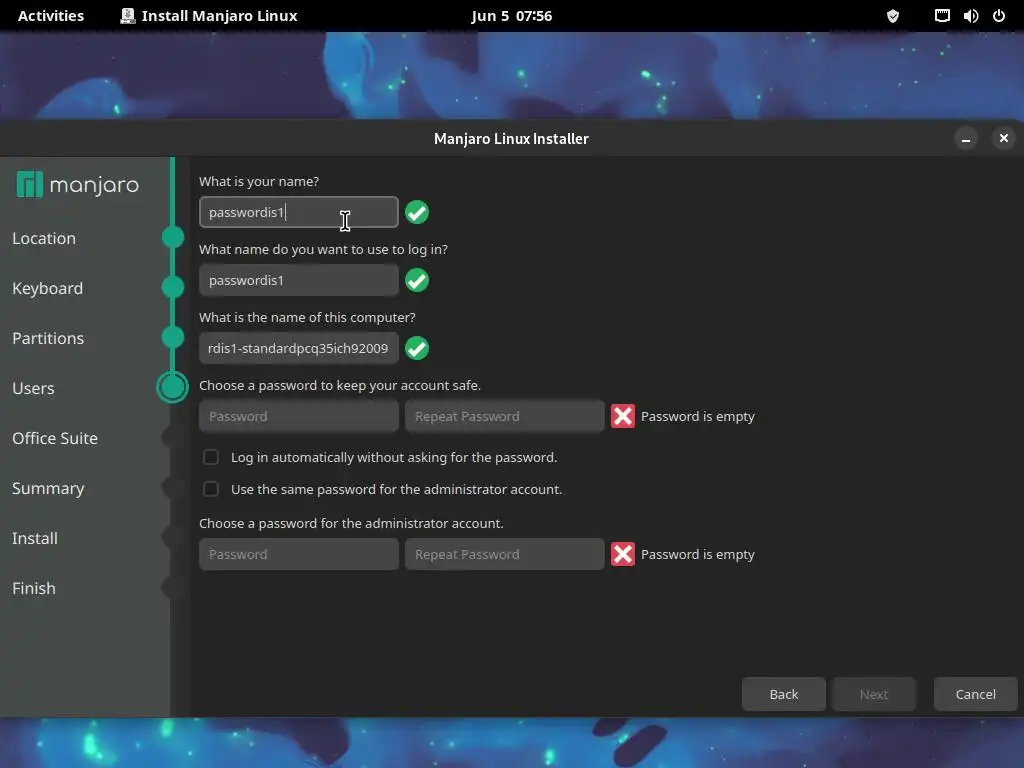This screenshot has width=1024, height=768.
Task: Open the Activities overview
Action: point(51,16)
